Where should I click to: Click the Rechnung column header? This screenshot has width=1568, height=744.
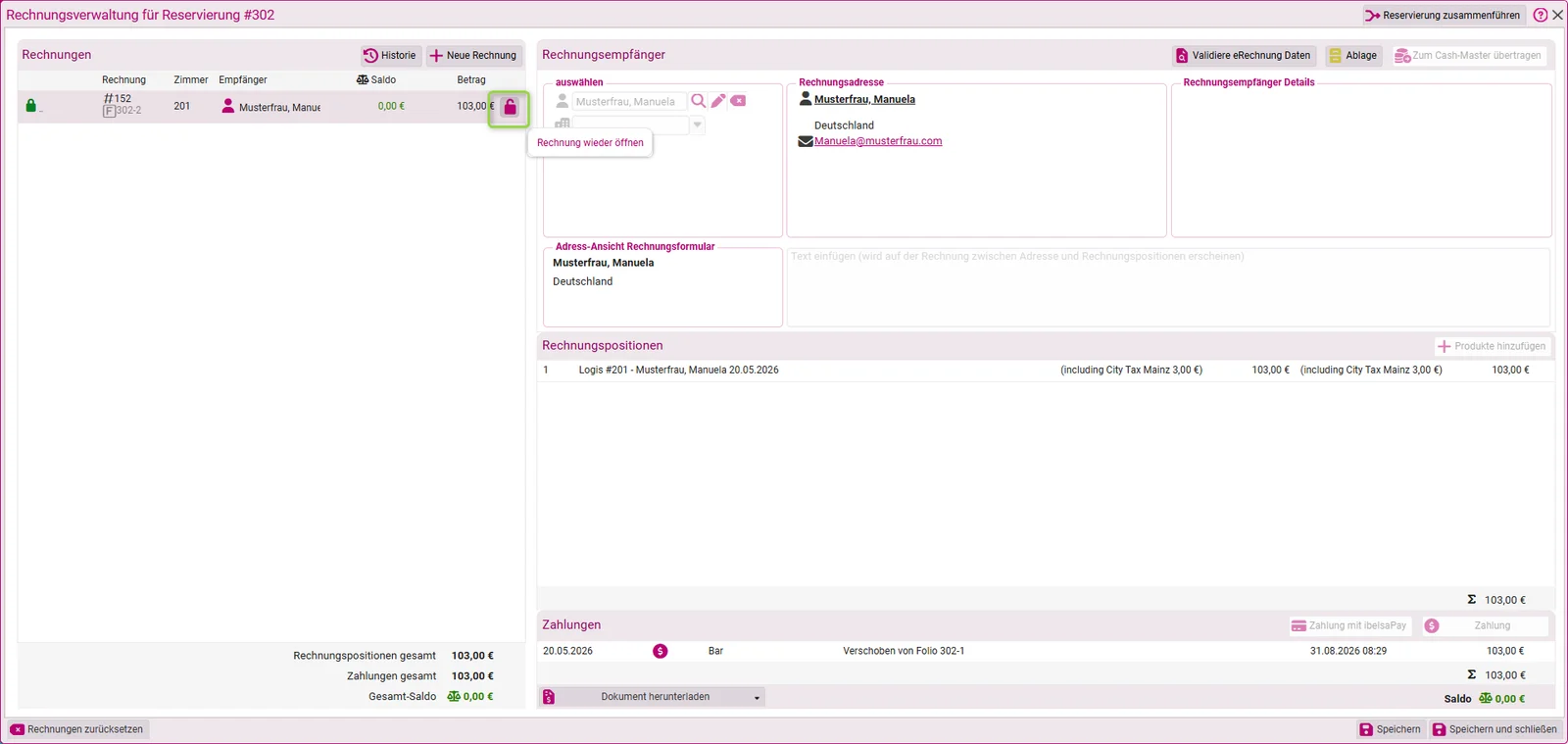click(x=123, y=80)
